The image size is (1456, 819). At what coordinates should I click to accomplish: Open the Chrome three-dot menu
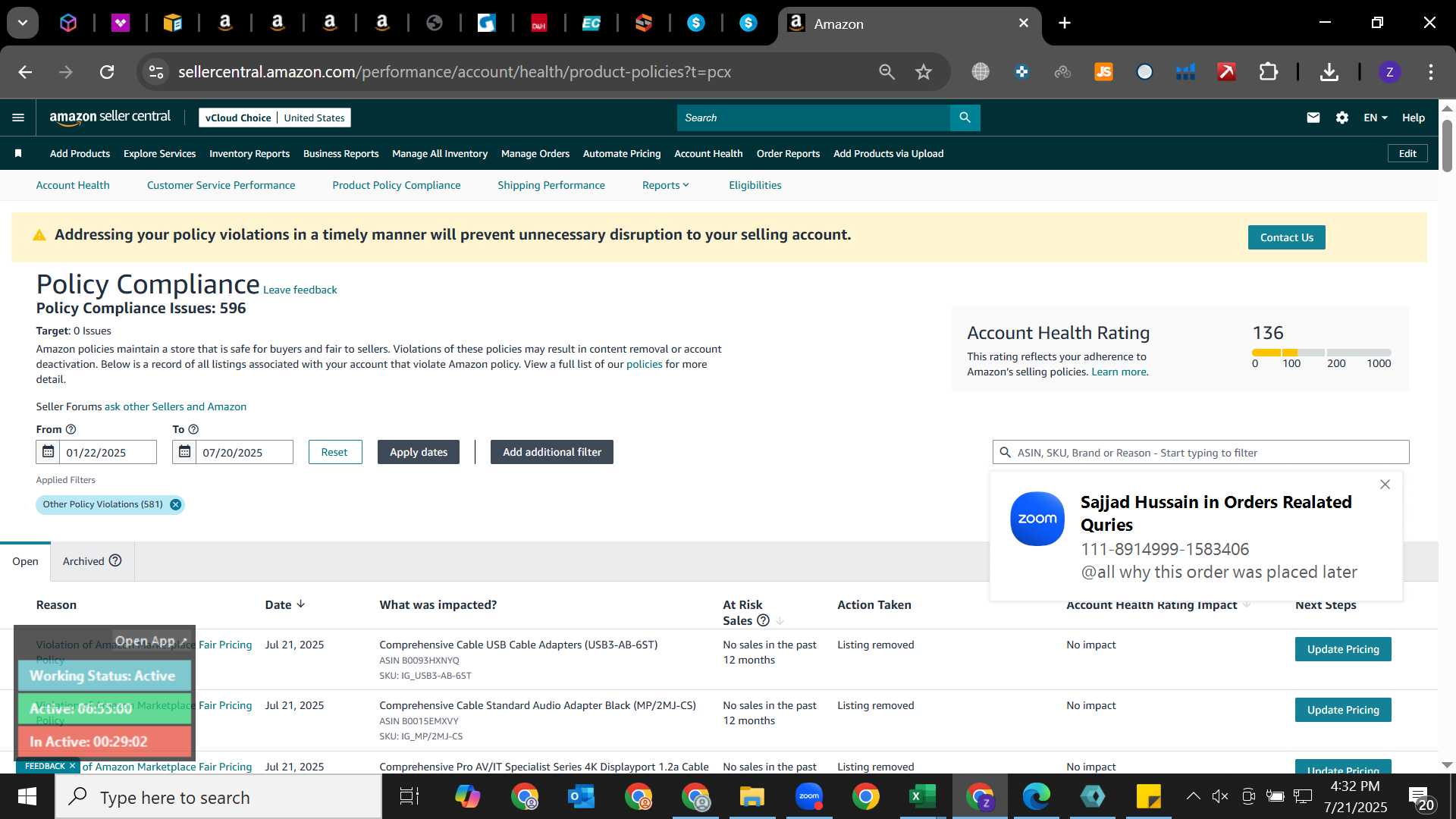click(x=1430, y=72)
